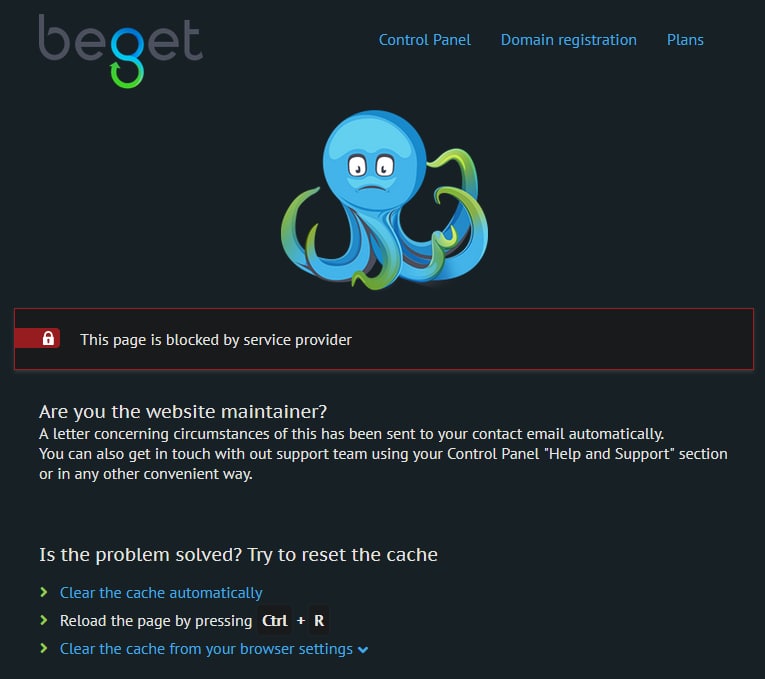This screenshot has width=765, height=679.
Task: Go to Domain registration
Action: point(568,40)
